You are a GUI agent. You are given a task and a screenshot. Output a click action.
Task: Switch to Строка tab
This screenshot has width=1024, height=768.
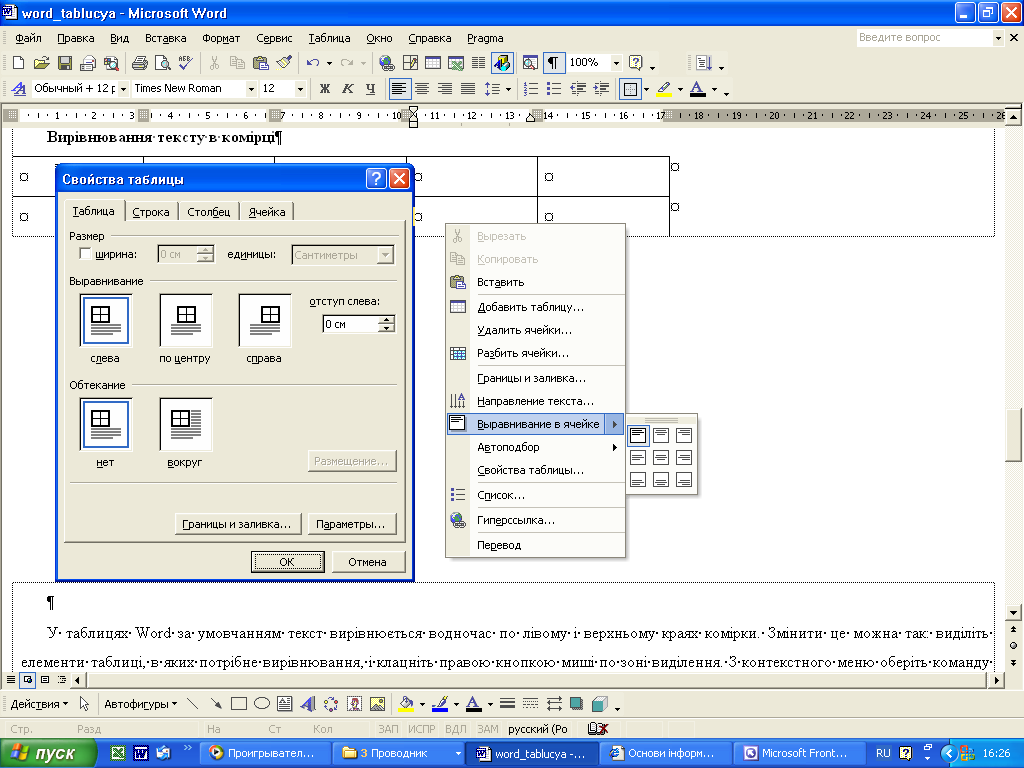click(151, 212)
